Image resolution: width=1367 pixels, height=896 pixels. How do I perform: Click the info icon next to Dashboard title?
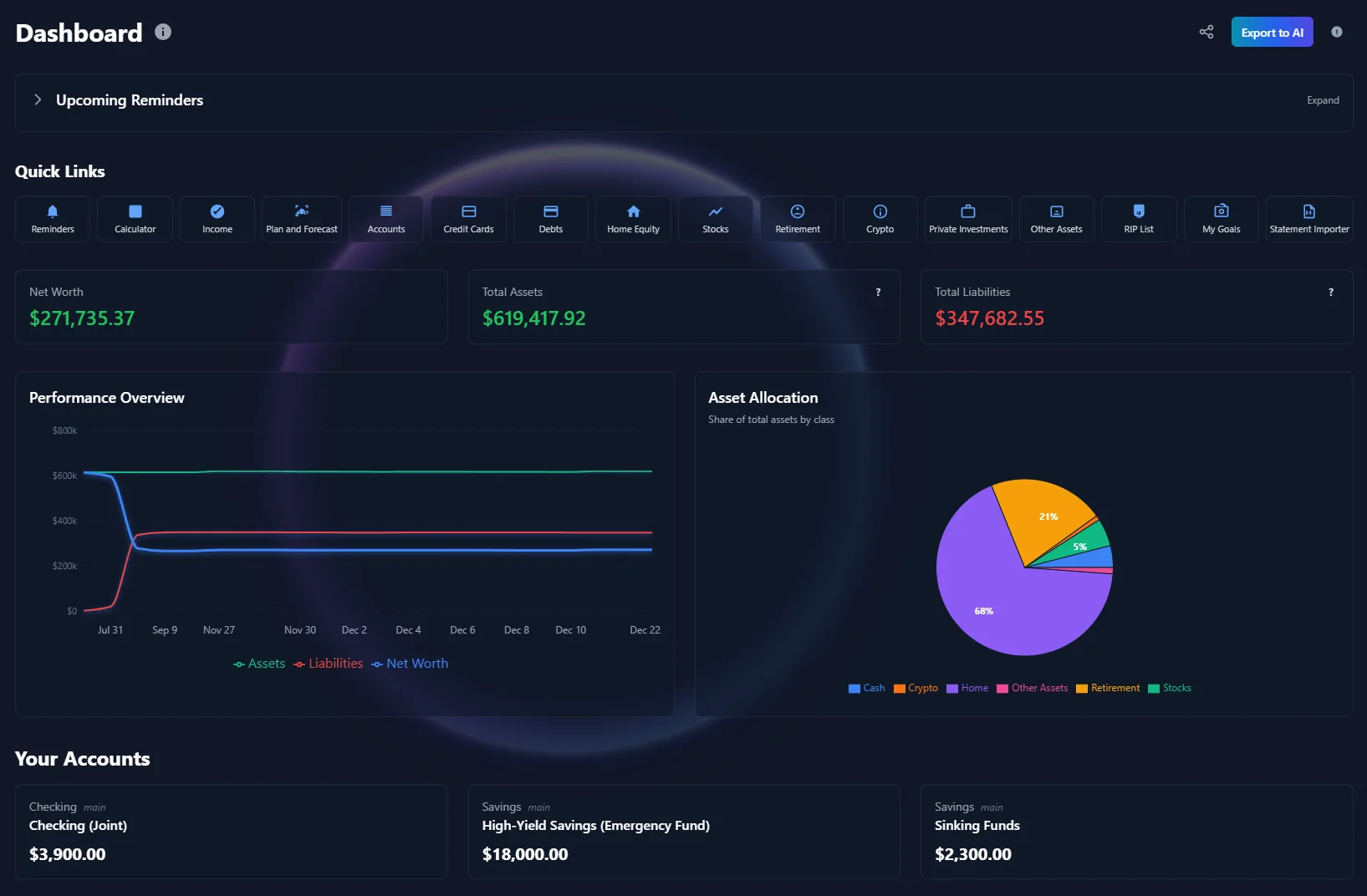coord(163,32)
